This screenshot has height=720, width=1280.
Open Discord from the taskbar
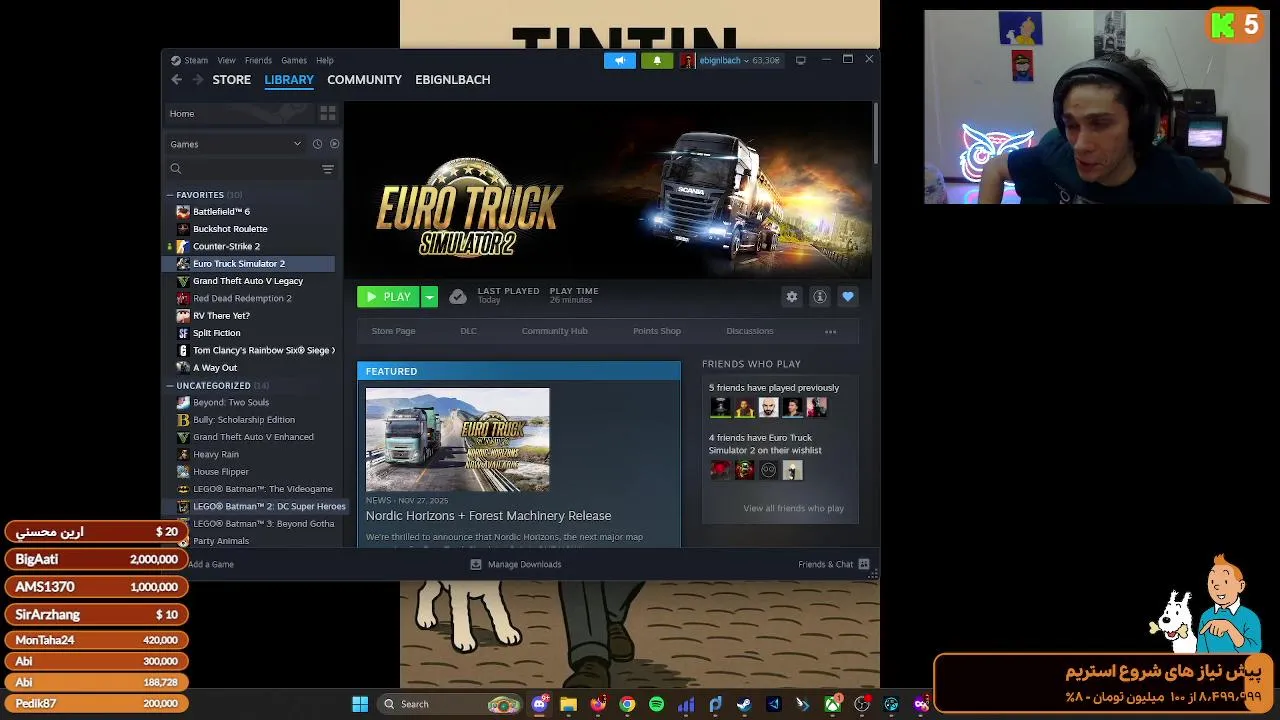[540, 704]
